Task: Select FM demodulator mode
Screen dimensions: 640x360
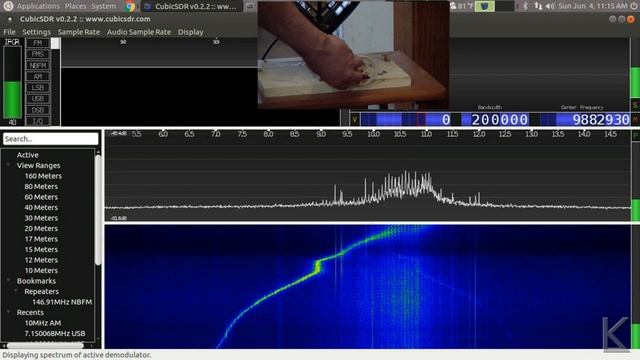Action: (38, 43)
